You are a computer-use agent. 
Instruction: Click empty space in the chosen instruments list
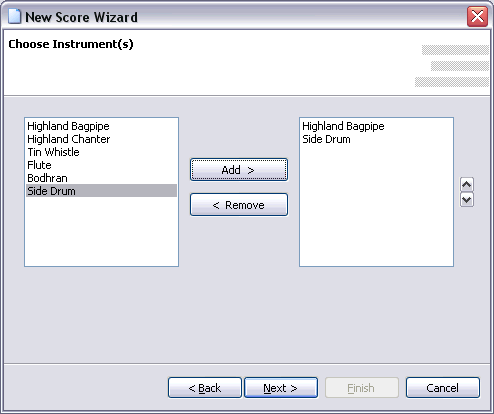pos(376,207)
